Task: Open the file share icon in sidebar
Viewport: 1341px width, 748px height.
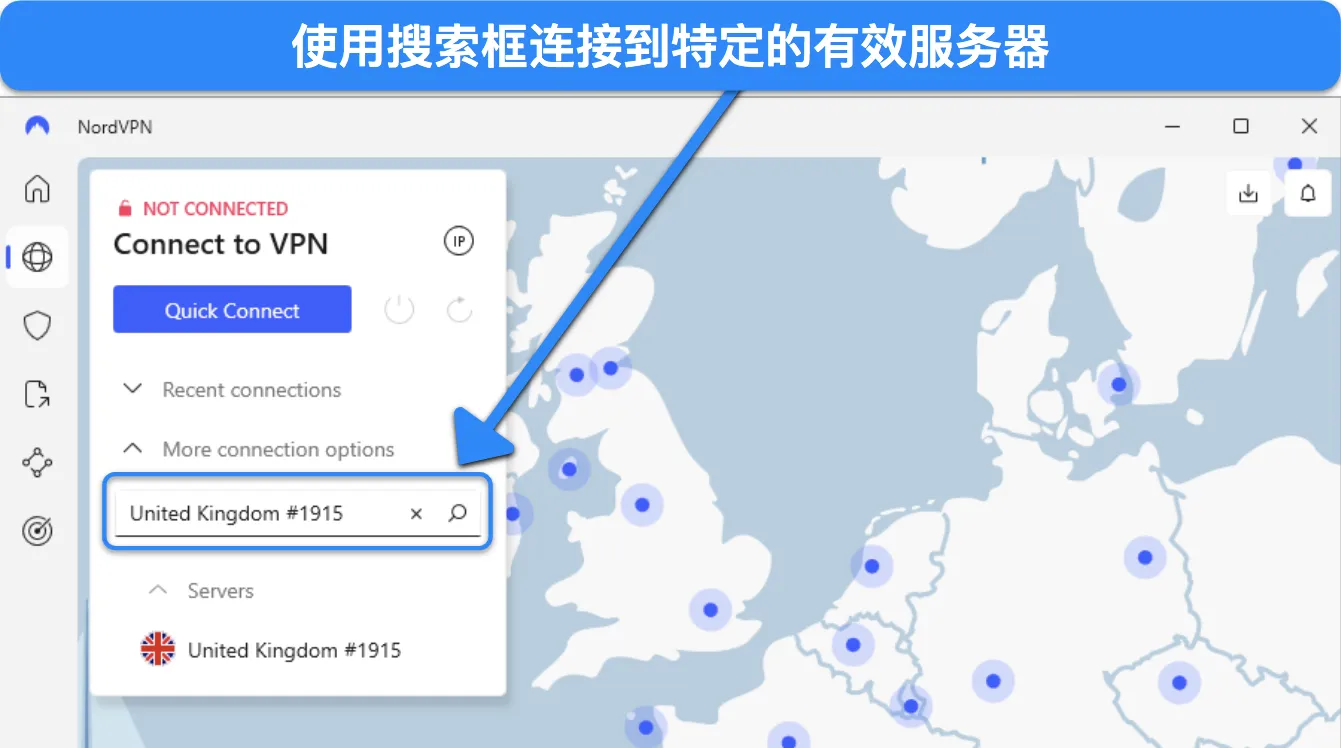Action: click(x=37, y=394)
